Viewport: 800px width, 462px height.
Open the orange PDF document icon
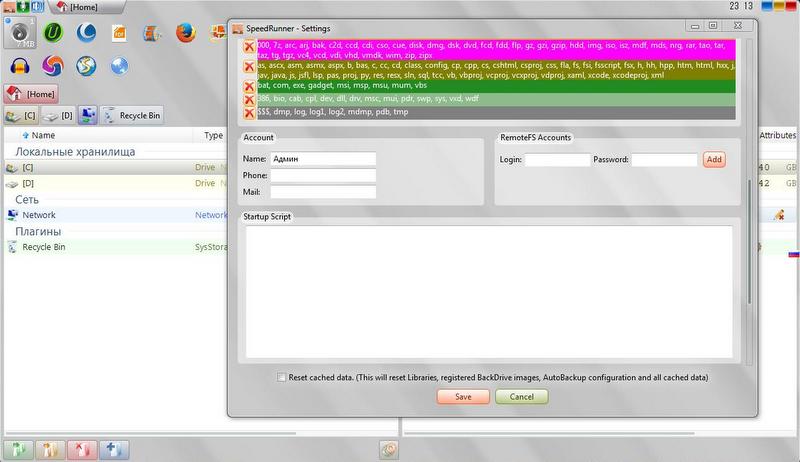pyautogui.click(x=119, y=34)
